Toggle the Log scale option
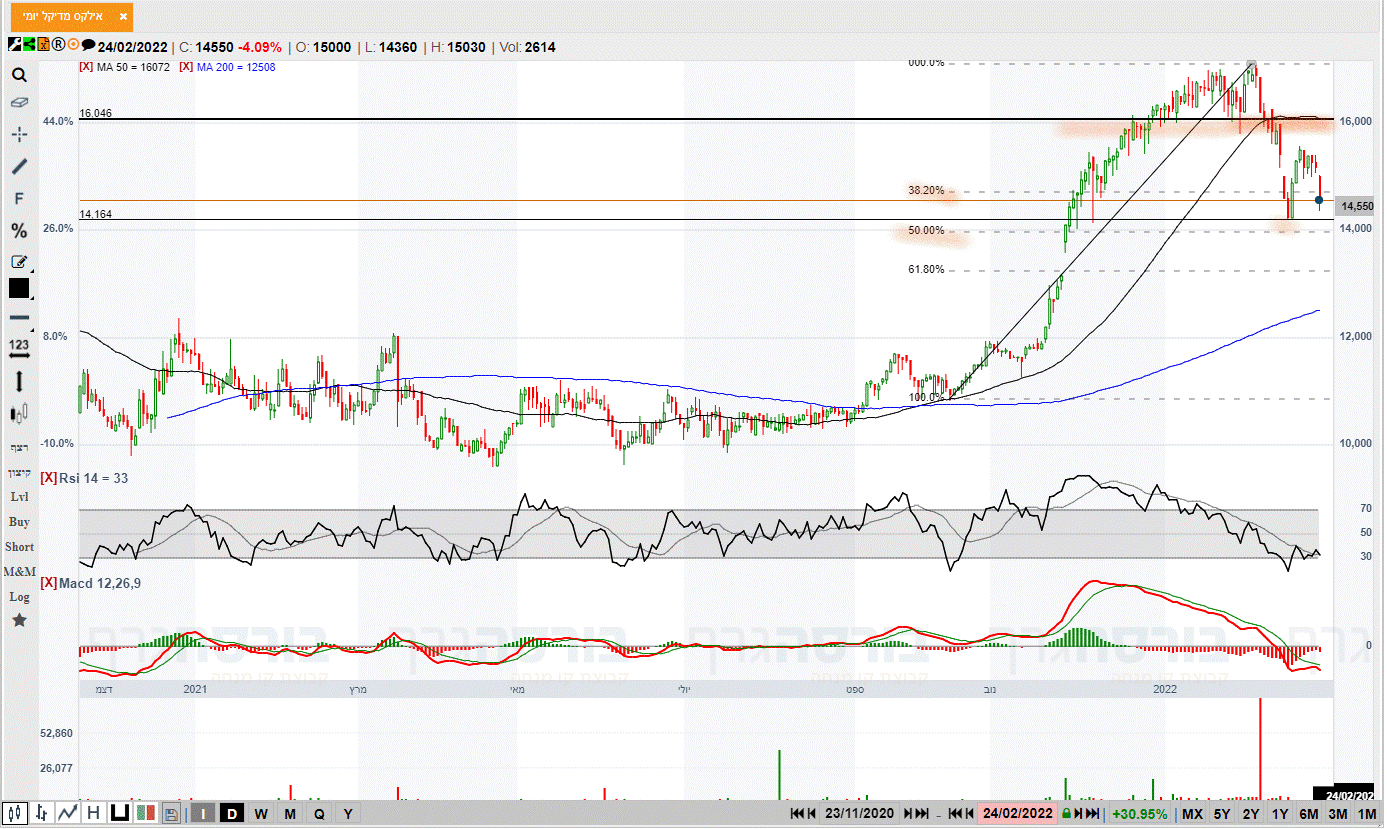This screenshot has width=1387, height=829. (x=19, y=597)
